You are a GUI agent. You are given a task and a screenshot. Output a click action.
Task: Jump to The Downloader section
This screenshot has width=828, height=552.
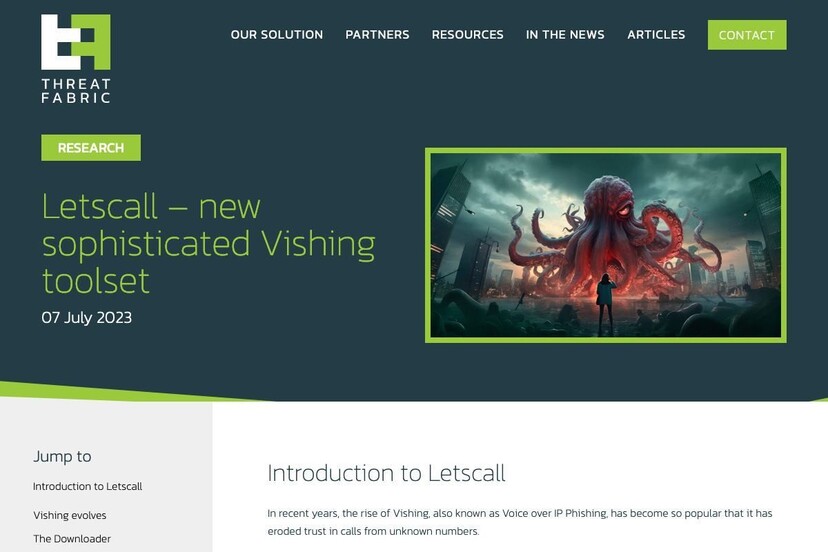click(x=72, y=539)
